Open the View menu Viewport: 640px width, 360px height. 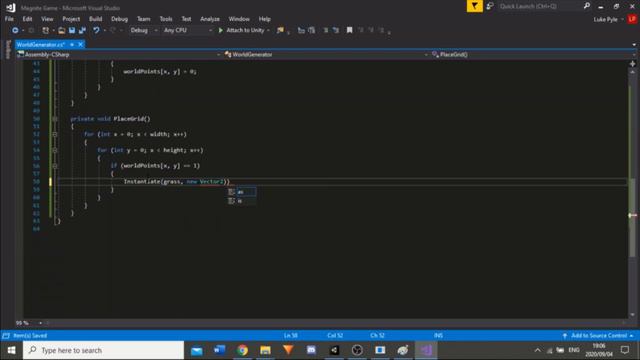(47, 19)
